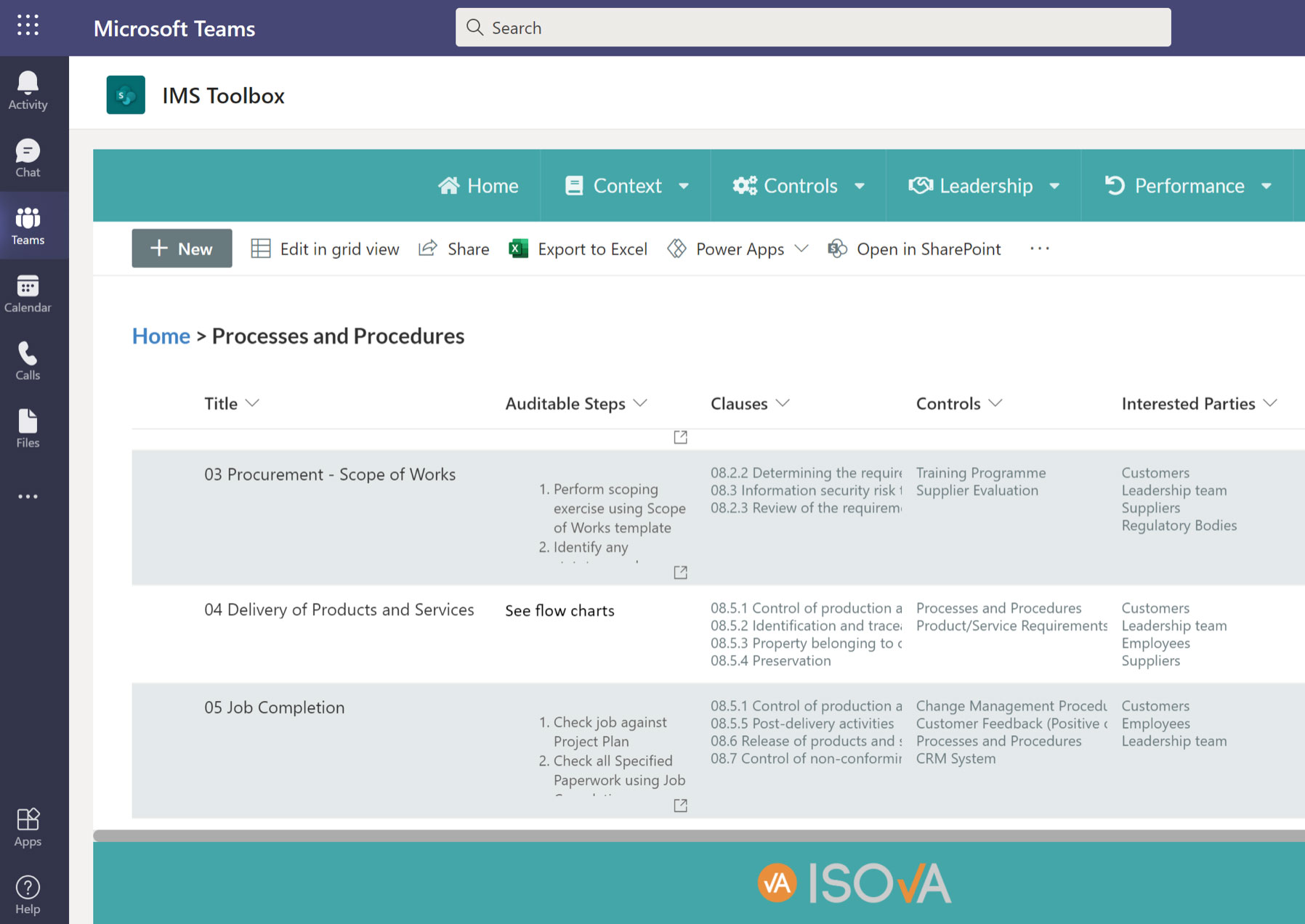The width and height of the screenshot is (1305, 924).
Task: Open the Leadership menu
Action: pos(985,186)
